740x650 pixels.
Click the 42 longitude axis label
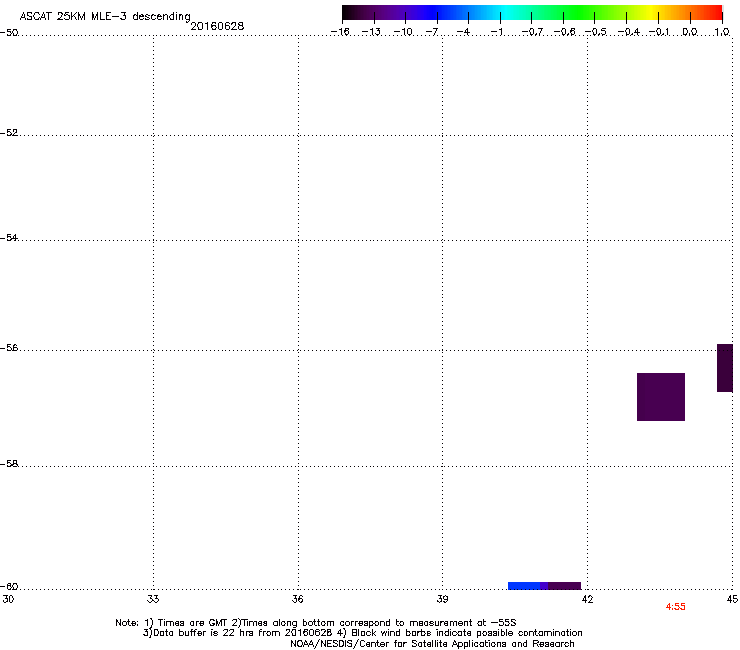pos(587,599)
